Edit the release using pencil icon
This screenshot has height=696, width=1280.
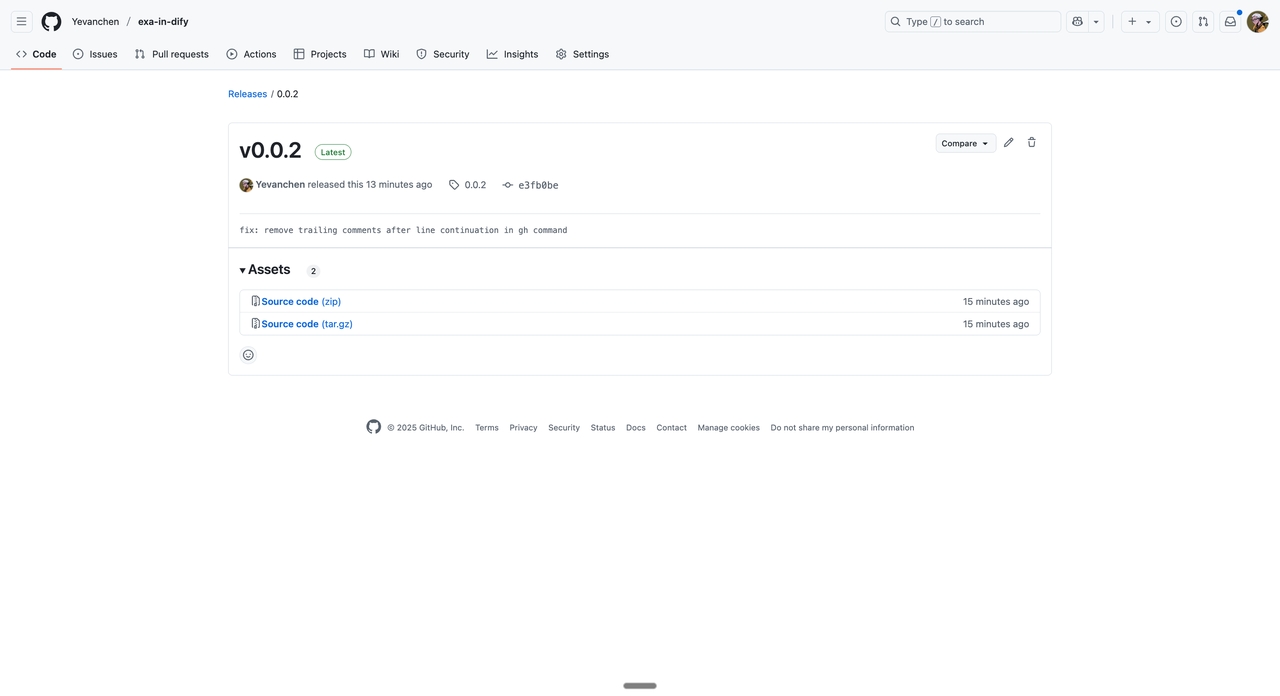[x=1008, y=143]
